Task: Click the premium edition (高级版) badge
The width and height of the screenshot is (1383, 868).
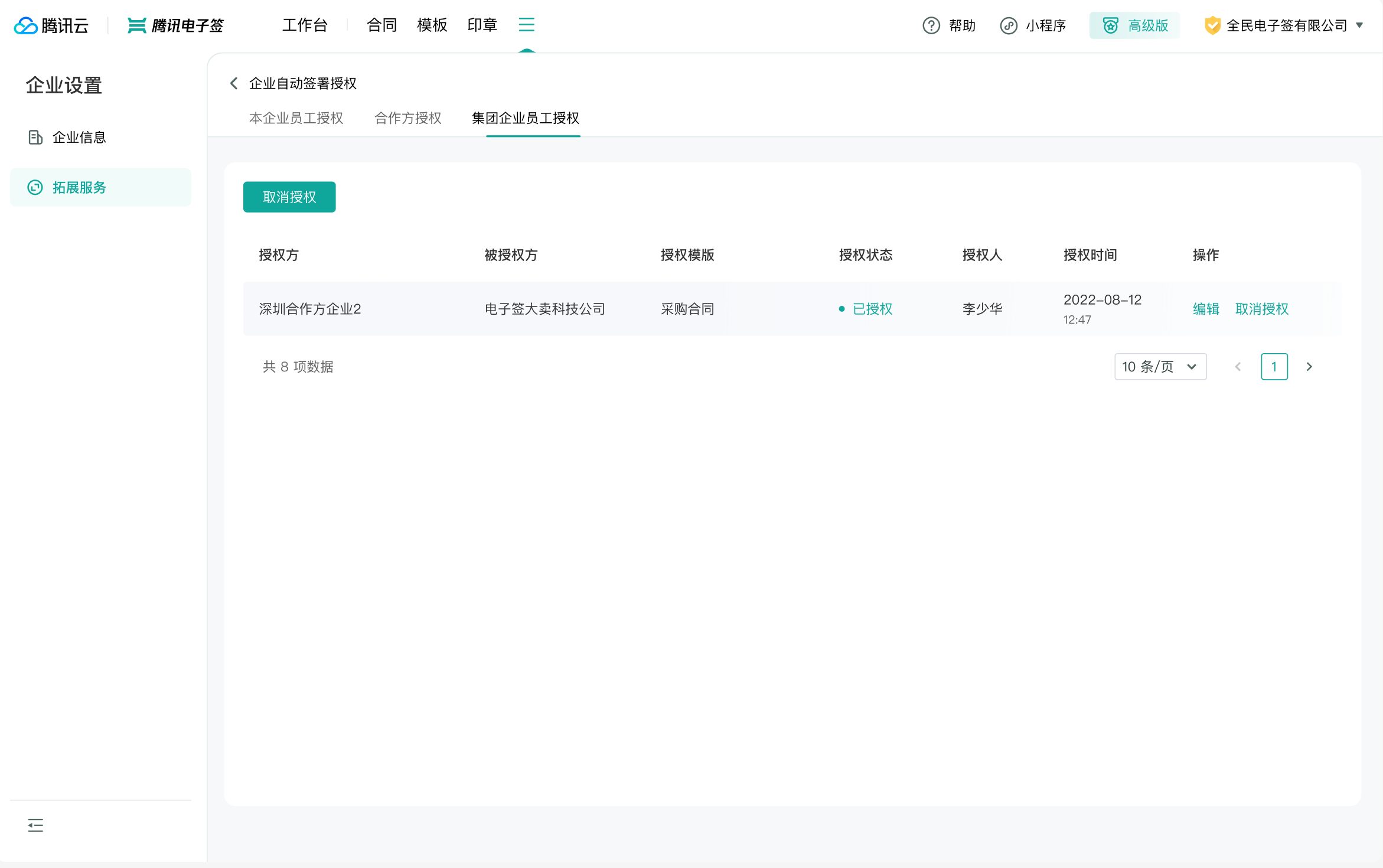Action: [x=1134, y=25]
